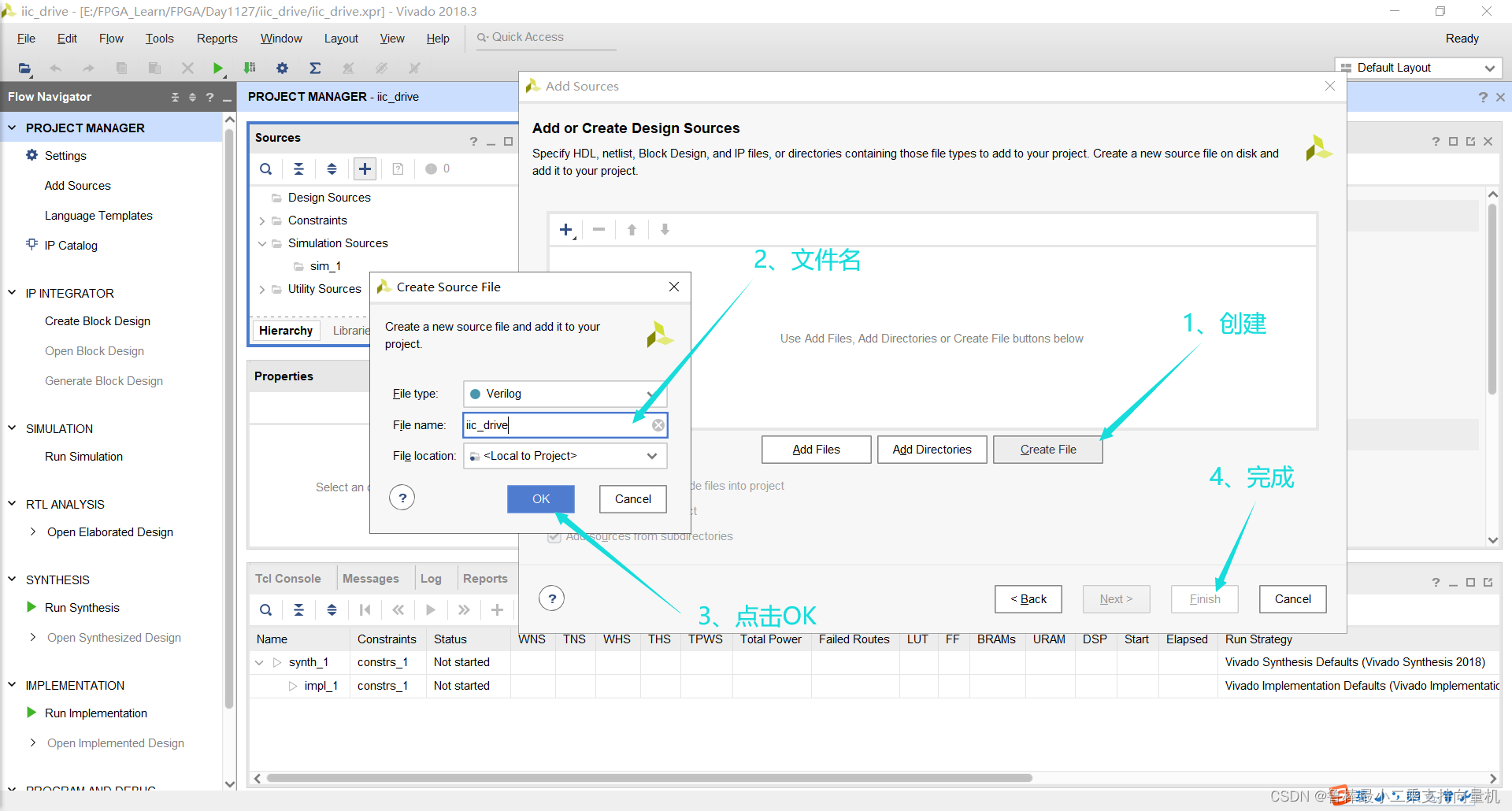The width and height of the screenshot is (1512, 811).
Task: Open the Reports menu
Action: point(217,39)
